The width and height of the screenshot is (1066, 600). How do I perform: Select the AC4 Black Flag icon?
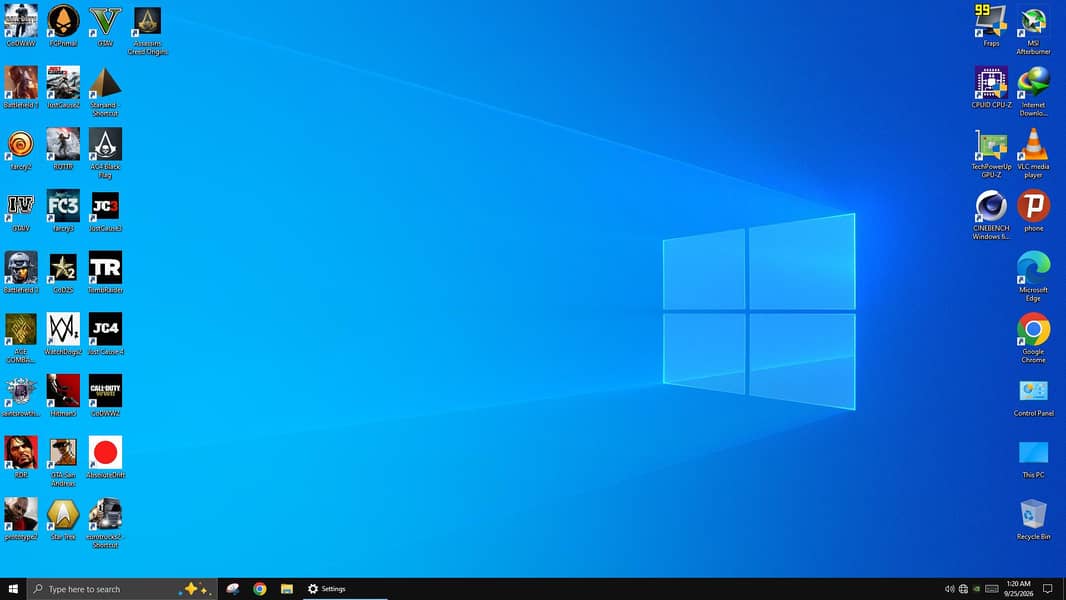[x=105, y=144]
